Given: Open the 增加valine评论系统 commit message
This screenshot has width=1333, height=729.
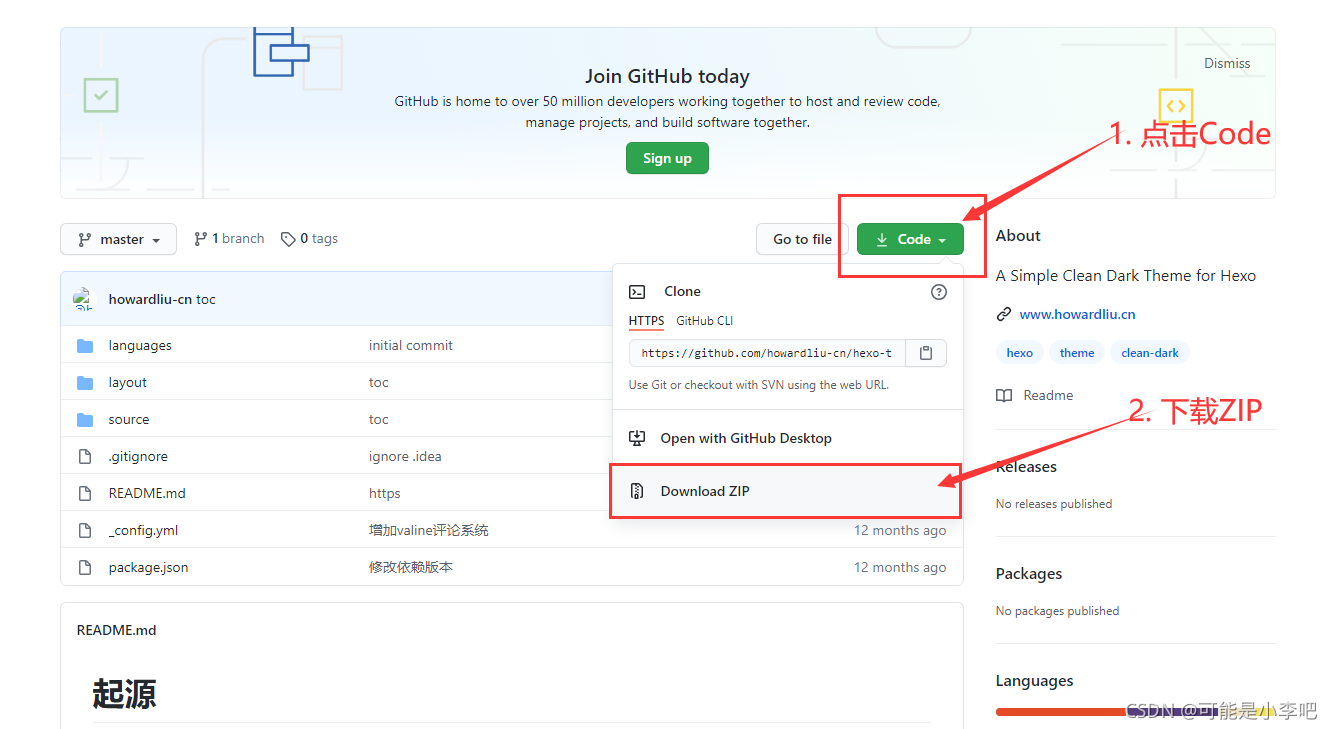Looking at the screenshot, I should pos(429,530).
